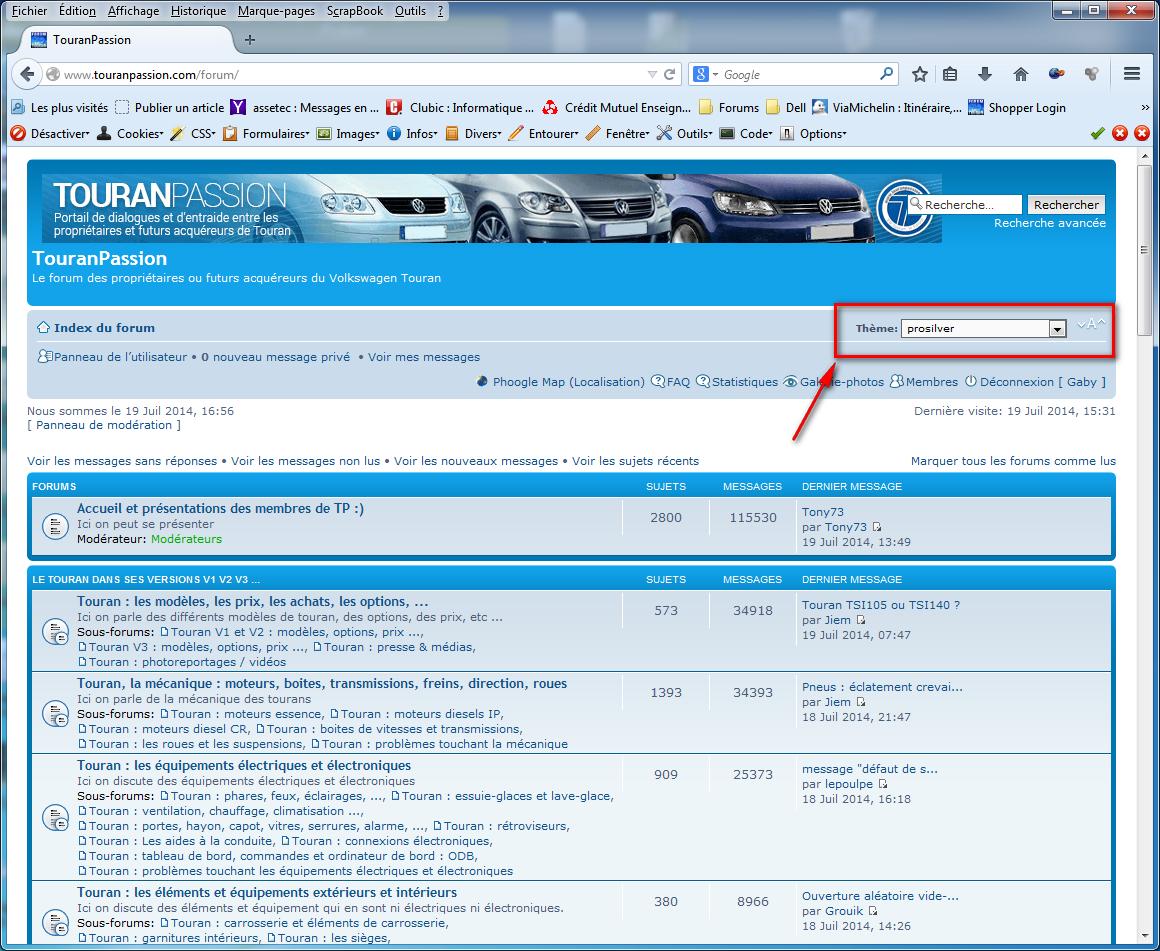
Task: Open the Firefox hamburger menu
Action: tap(1132, 74)
